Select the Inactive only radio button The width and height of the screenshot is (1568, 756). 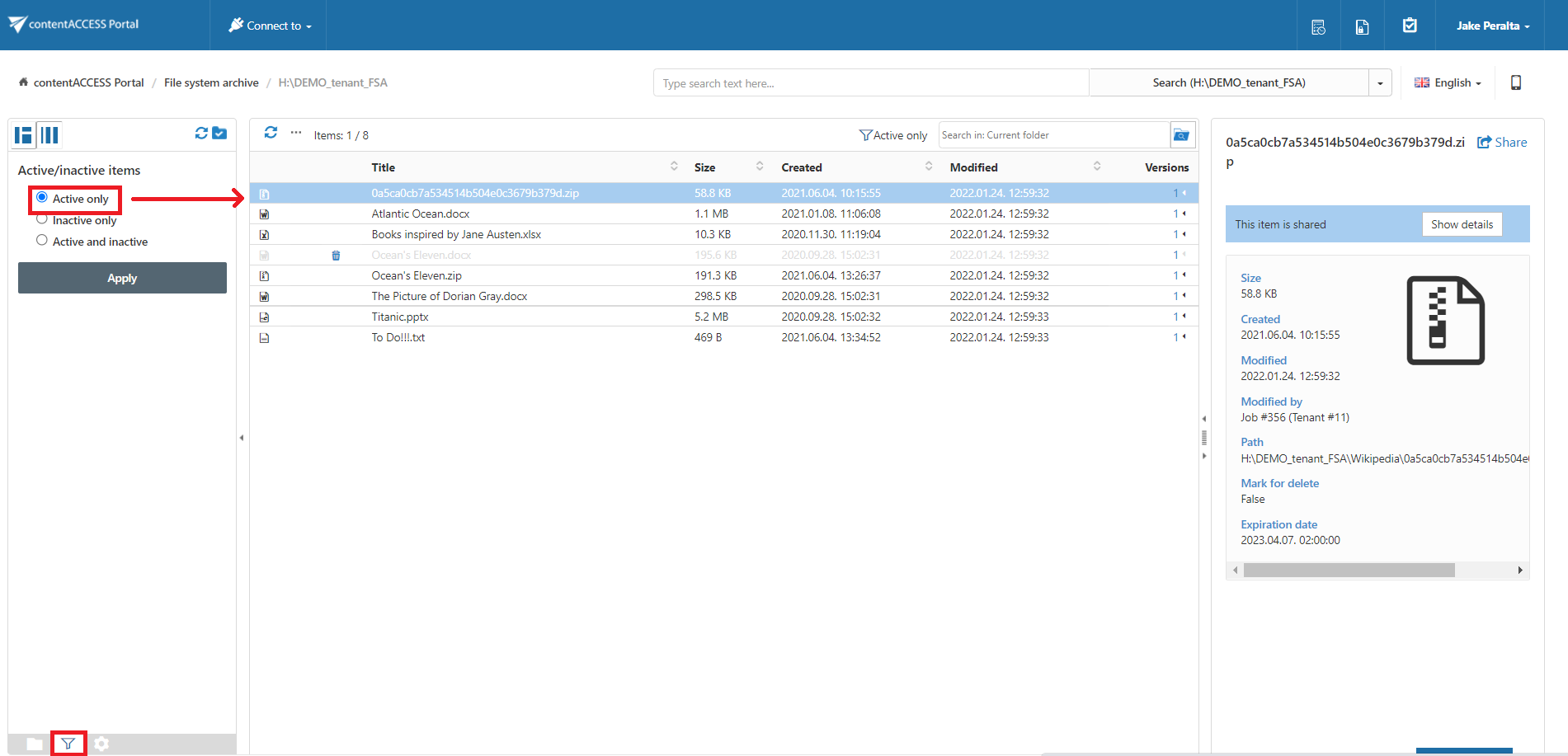pos(42,219)
